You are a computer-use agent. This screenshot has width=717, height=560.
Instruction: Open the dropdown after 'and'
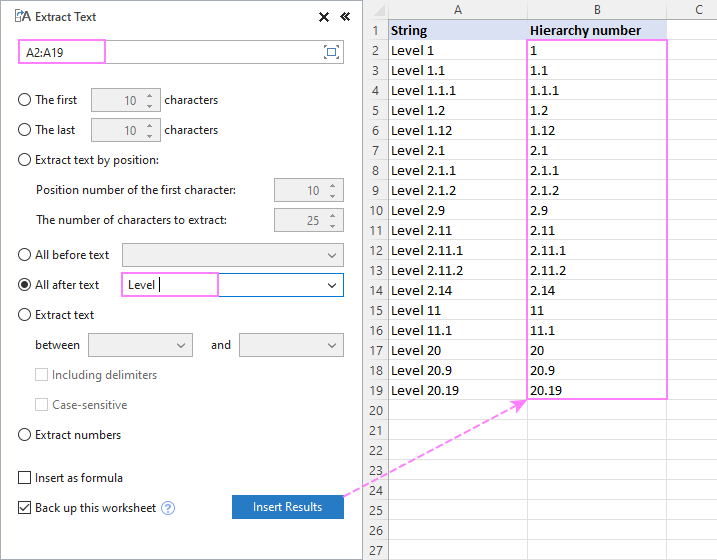(332, 345)
